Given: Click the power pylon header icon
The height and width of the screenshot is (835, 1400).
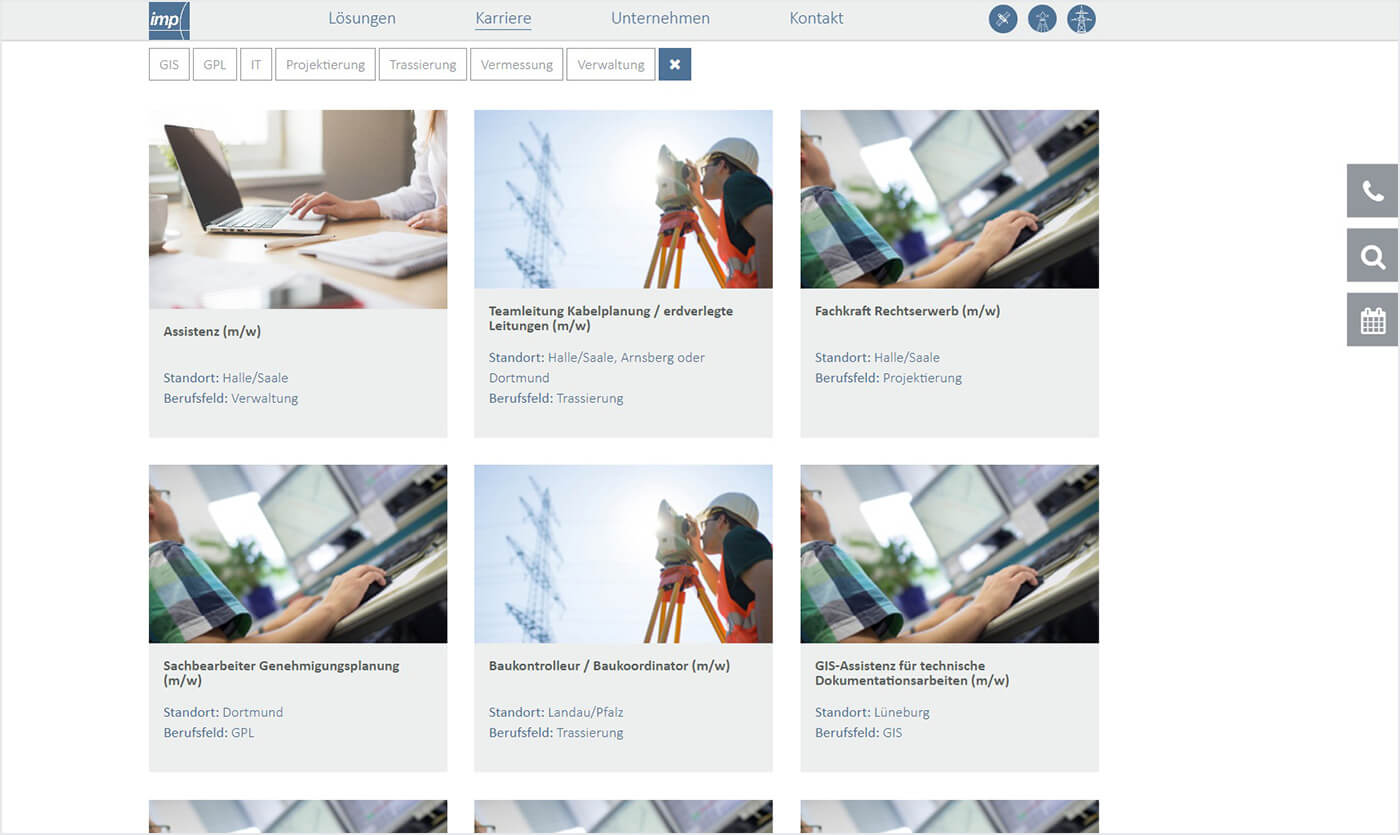Looking at the screenshot, I should (1081, 19).
